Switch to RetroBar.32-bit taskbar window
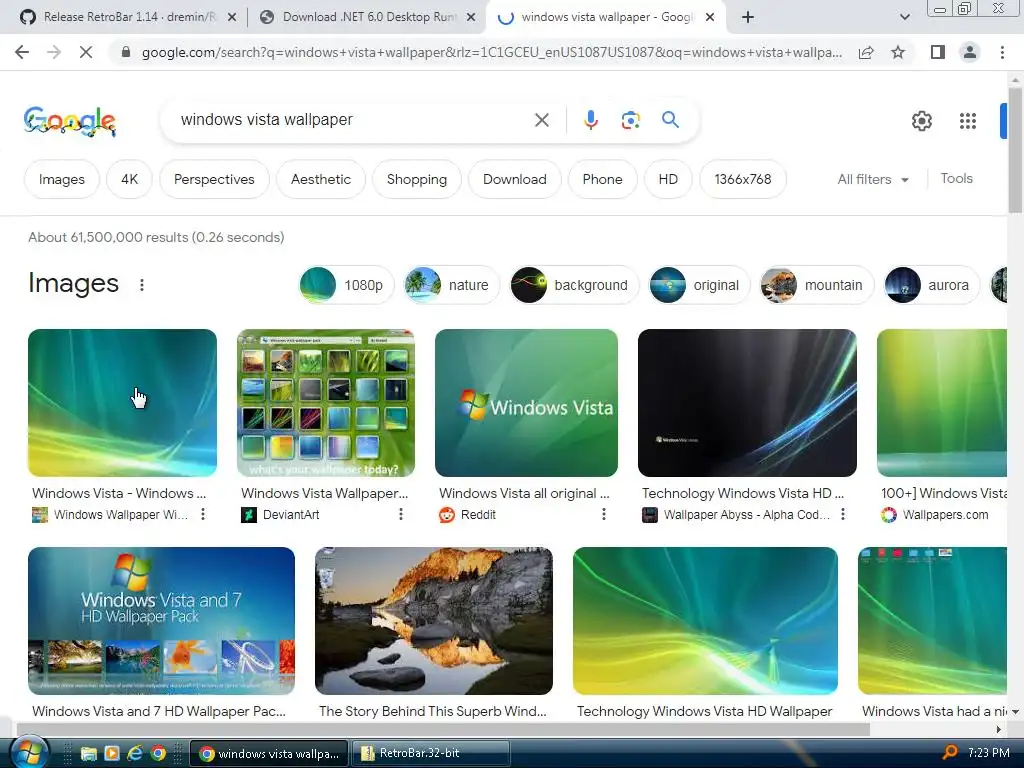1024x768 pixels. click(431, 754)
